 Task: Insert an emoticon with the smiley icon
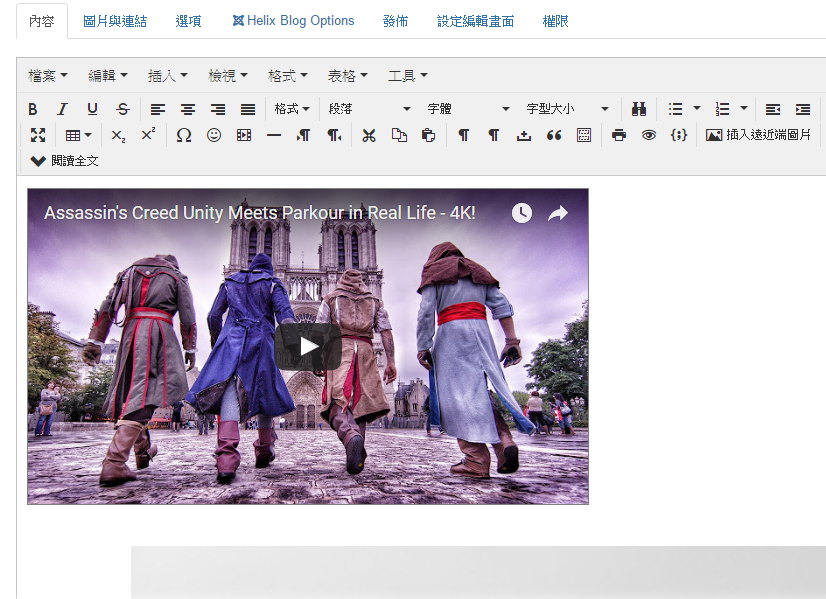pos(213,135)
